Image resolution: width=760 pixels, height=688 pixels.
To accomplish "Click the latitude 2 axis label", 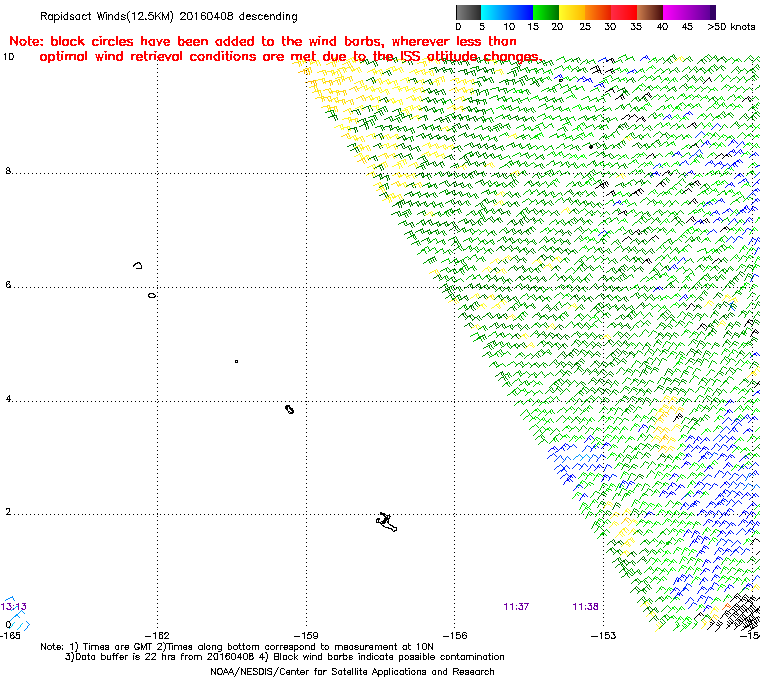I will (x=8, y=512).
